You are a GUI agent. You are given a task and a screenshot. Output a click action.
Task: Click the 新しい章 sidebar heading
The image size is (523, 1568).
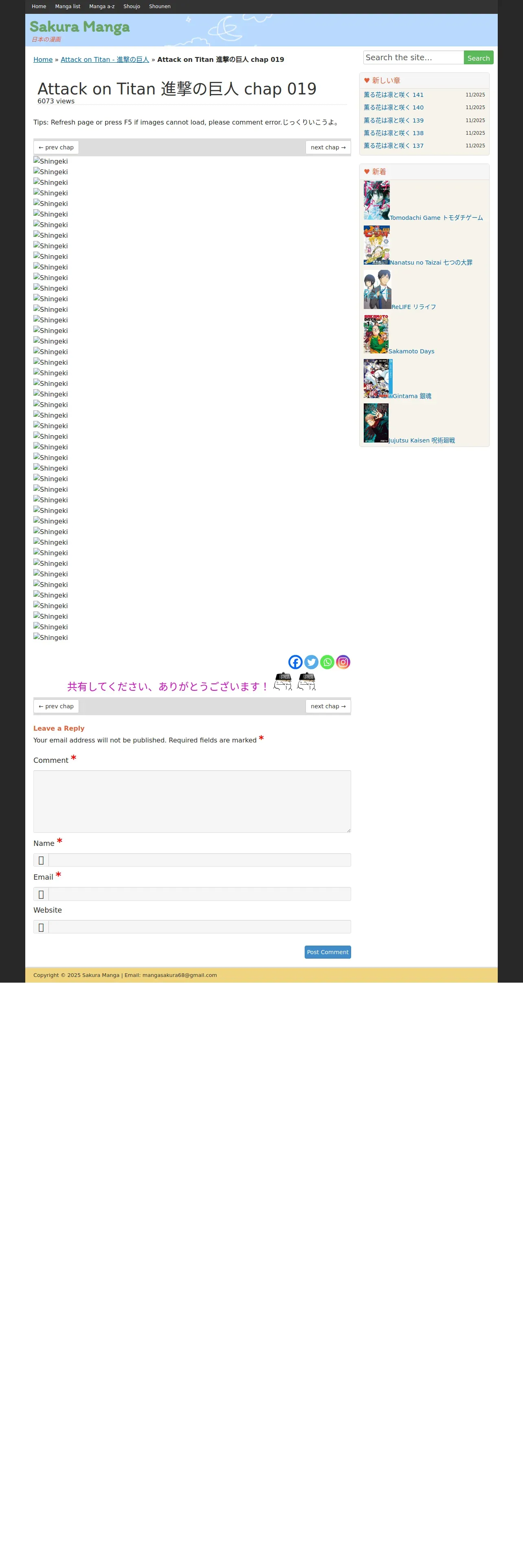(x=386, y=80)
